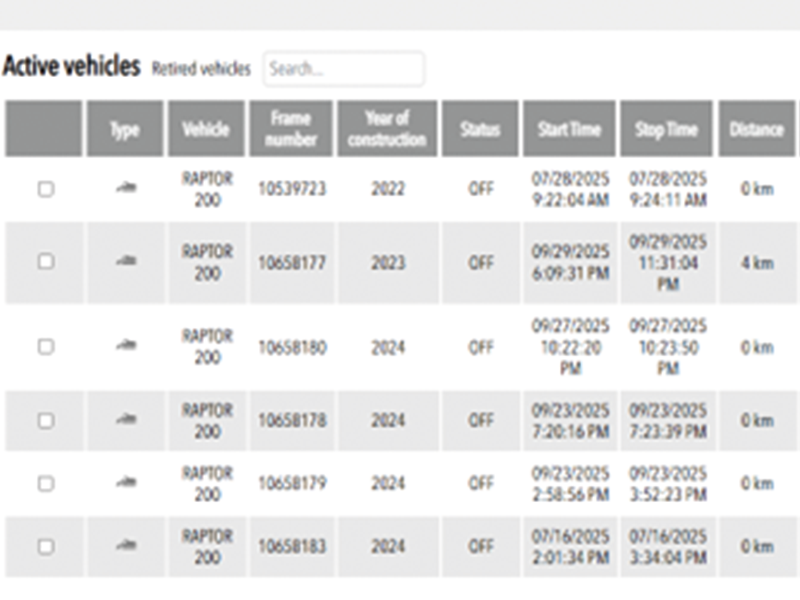Sort table by Frame number header
This screenshot has height=600, width=800.
(x=290, y=129)
